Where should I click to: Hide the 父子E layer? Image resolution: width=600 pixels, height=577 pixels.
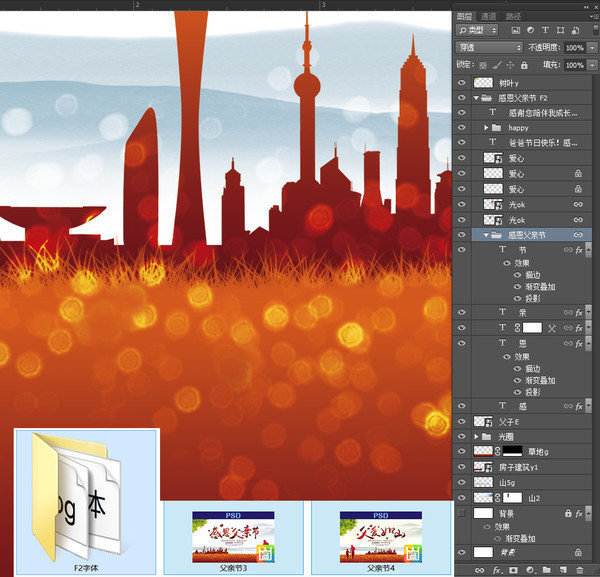(x=462, y=421)
